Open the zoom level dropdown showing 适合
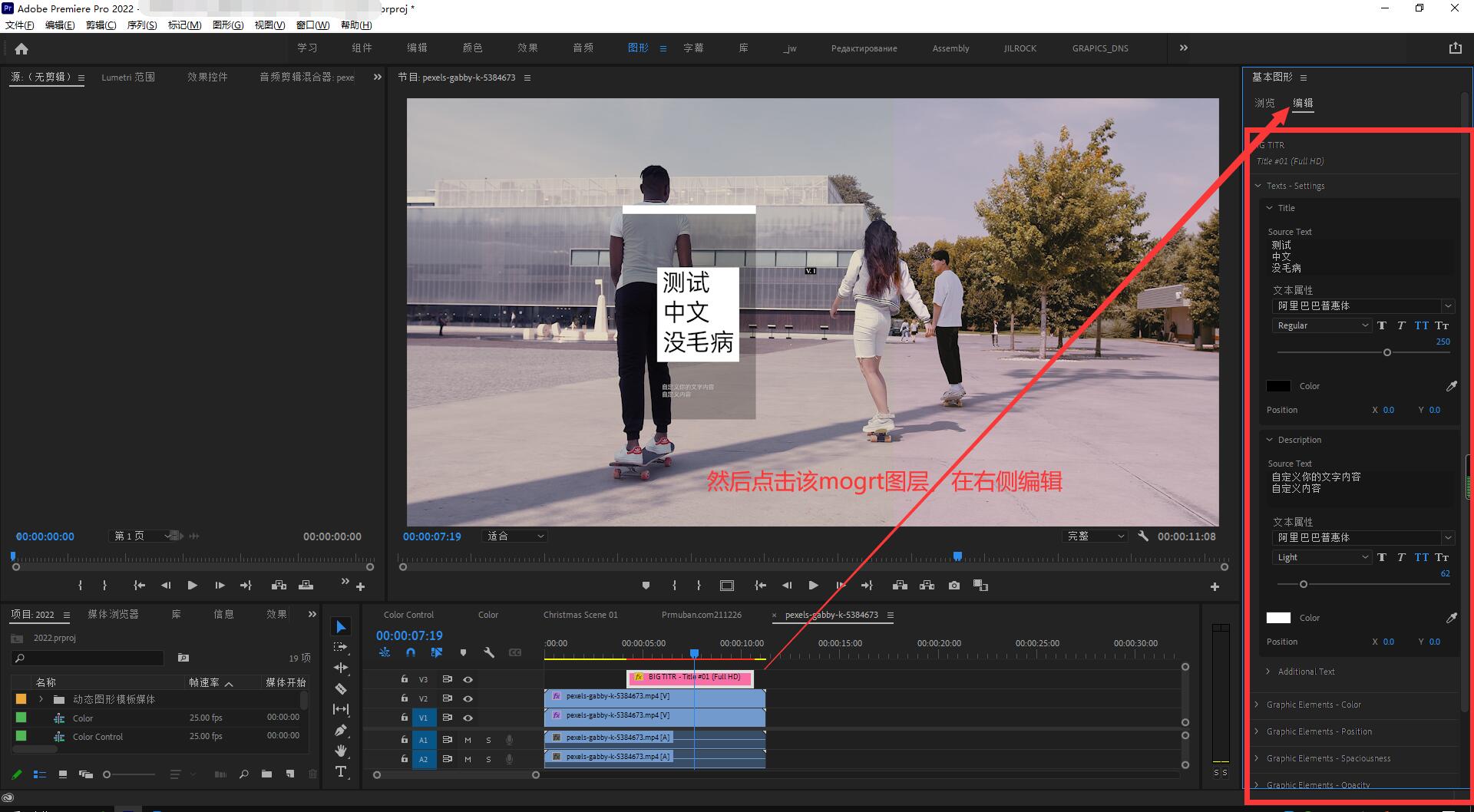 [x=515, y=536]
